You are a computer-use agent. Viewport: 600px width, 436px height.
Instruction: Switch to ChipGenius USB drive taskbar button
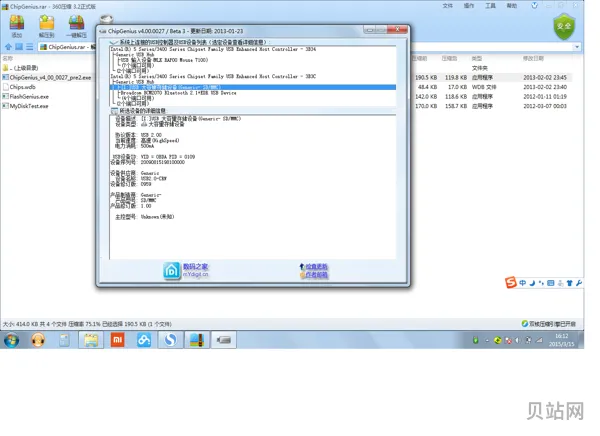[224, 340]
